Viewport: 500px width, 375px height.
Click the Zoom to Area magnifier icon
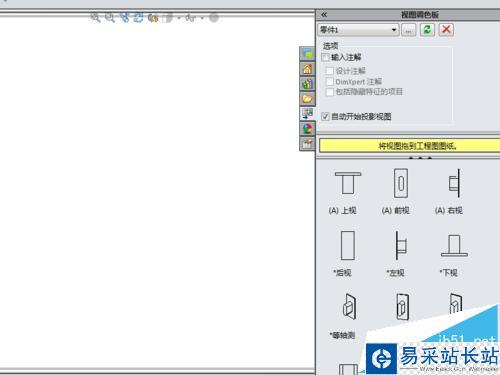point(110,17)
